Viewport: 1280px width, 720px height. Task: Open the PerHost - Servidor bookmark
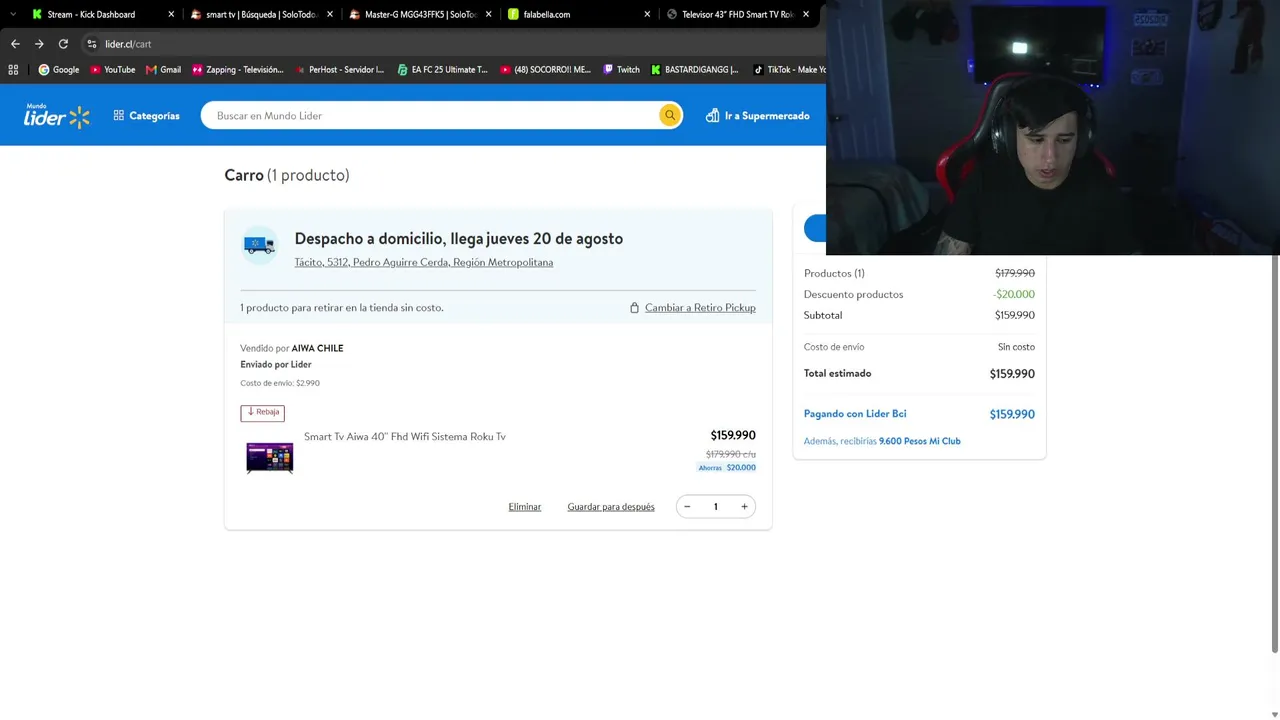(339, 70)
